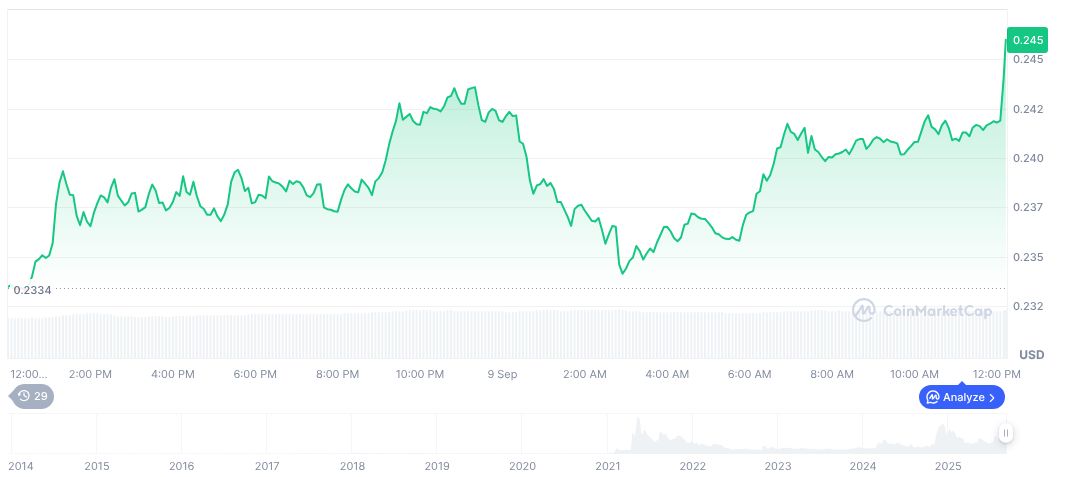
Task: Click the 0.232 price axis label
Action: click(x=1026, y=306)
